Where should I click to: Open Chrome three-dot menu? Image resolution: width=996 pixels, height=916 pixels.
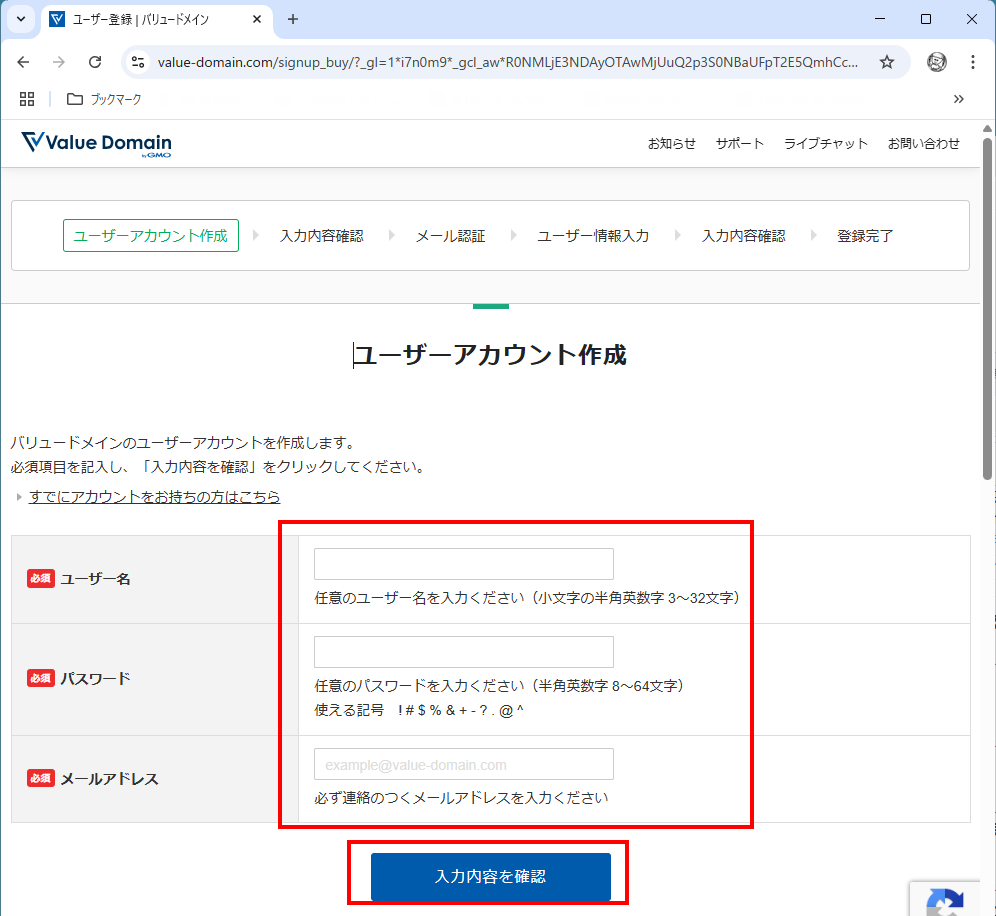pos(973,62)
